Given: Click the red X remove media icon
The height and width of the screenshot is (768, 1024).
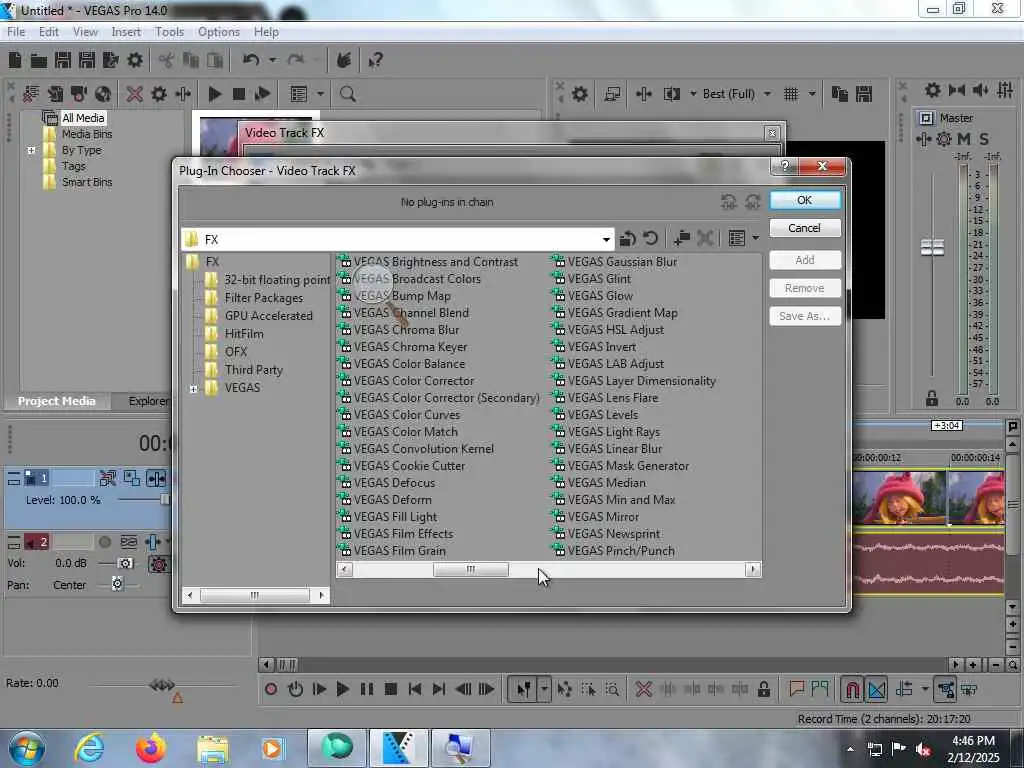Looking at the screenshot, I should (135, 94).
